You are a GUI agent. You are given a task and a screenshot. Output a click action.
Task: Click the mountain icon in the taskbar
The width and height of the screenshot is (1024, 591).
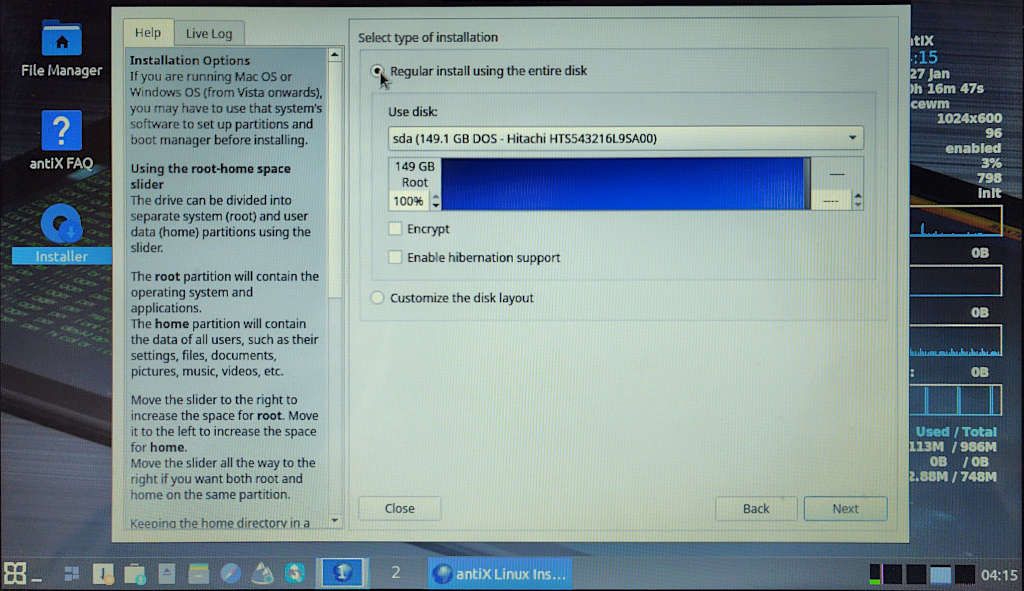tap(262, 573)
